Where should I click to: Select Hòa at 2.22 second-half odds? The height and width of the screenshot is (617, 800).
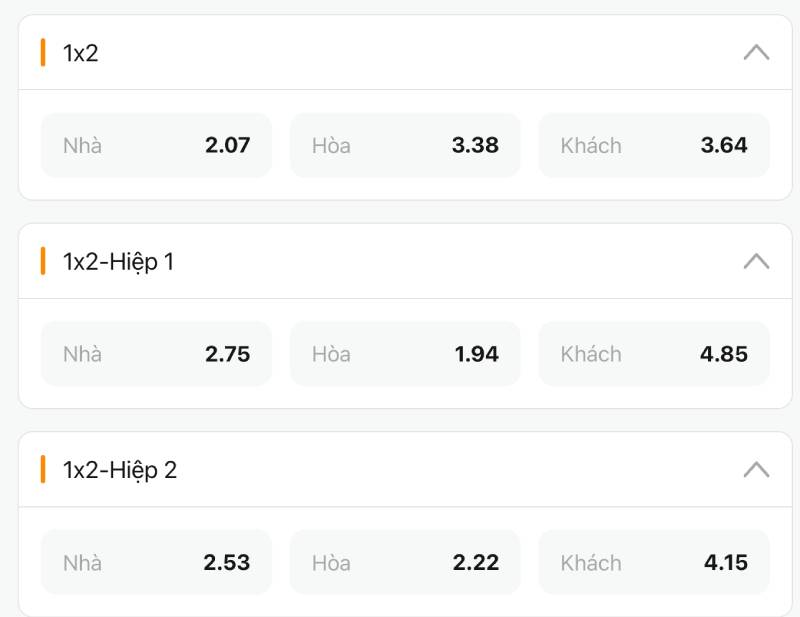tap(405, 562)
